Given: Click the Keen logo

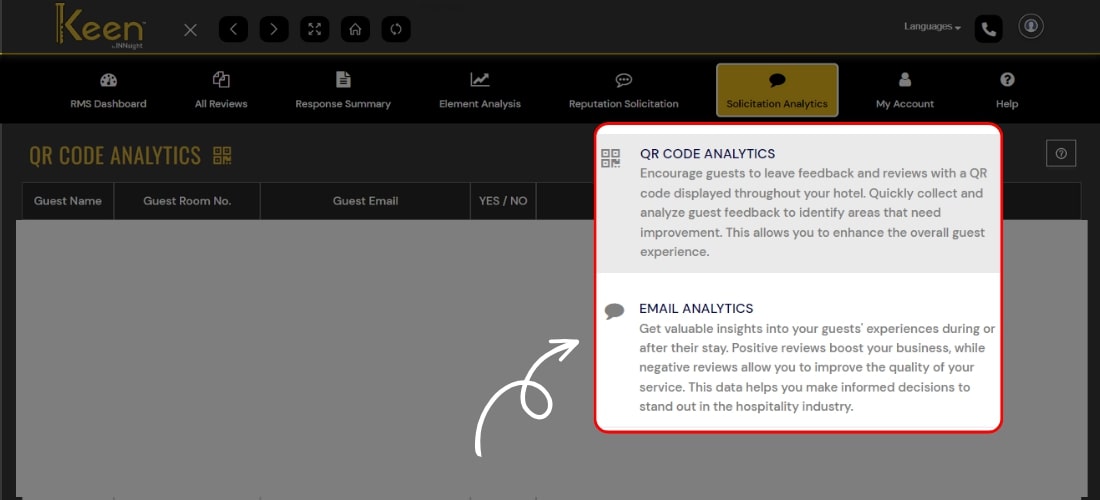Looking at the screenshot, I should click(100, 27).
